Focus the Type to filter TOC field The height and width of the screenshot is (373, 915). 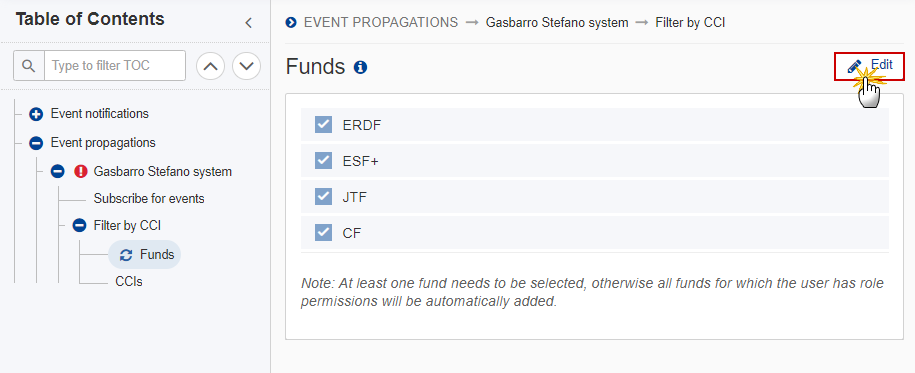coord(115,65)
